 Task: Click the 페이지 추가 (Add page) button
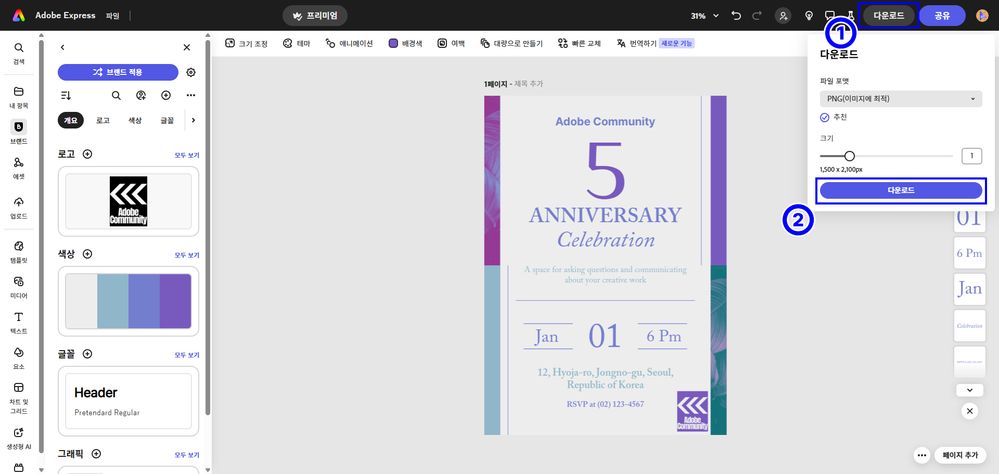coord(960,455)
